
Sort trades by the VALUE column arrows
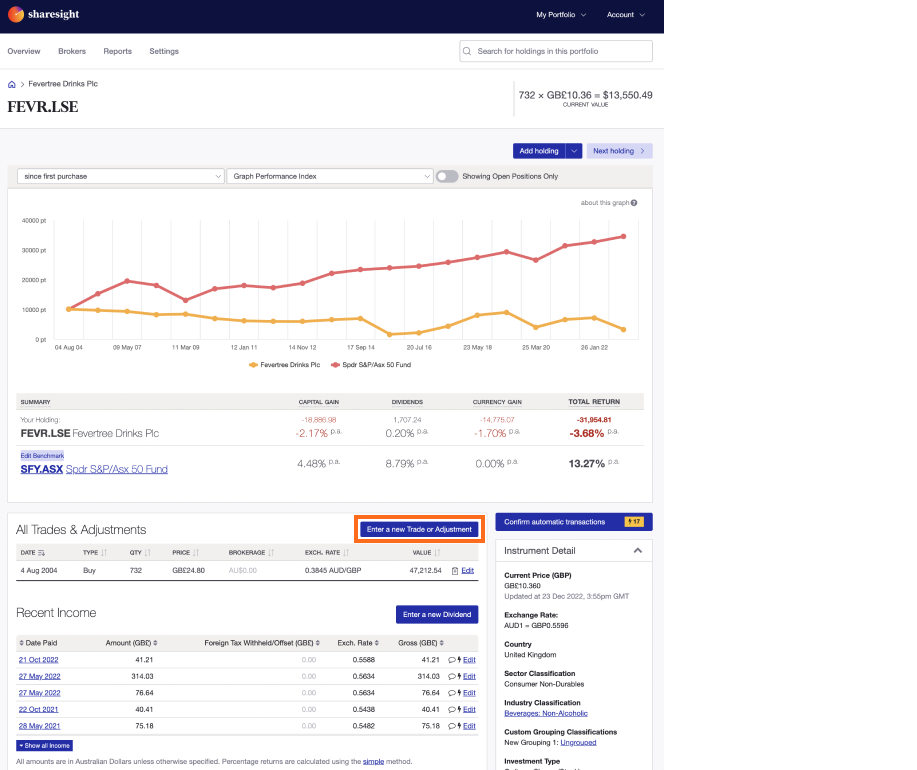[437, 553]
